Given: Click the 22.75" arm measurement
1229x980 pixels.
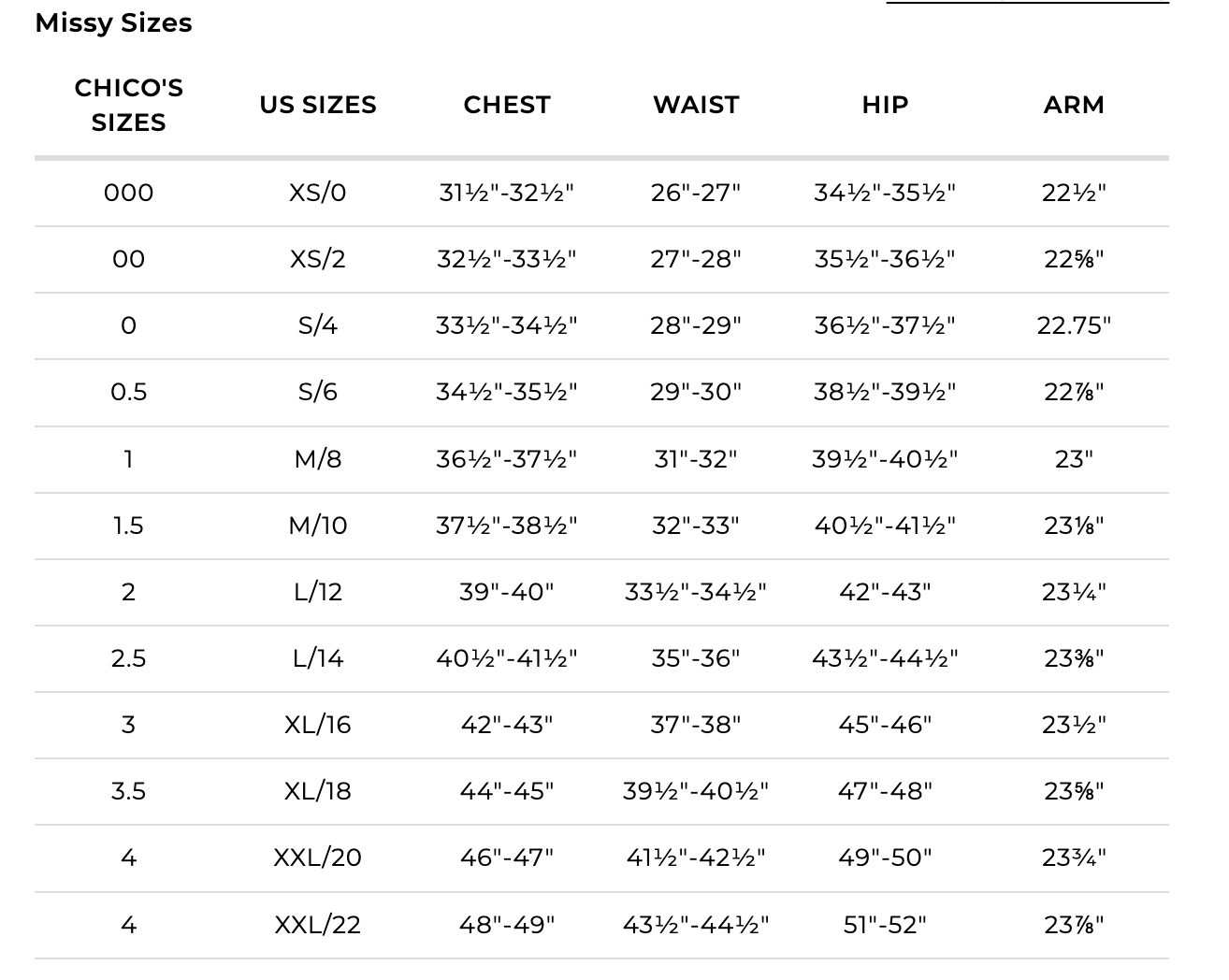Looking at the screenshot, I should [x=1074, y=325].
